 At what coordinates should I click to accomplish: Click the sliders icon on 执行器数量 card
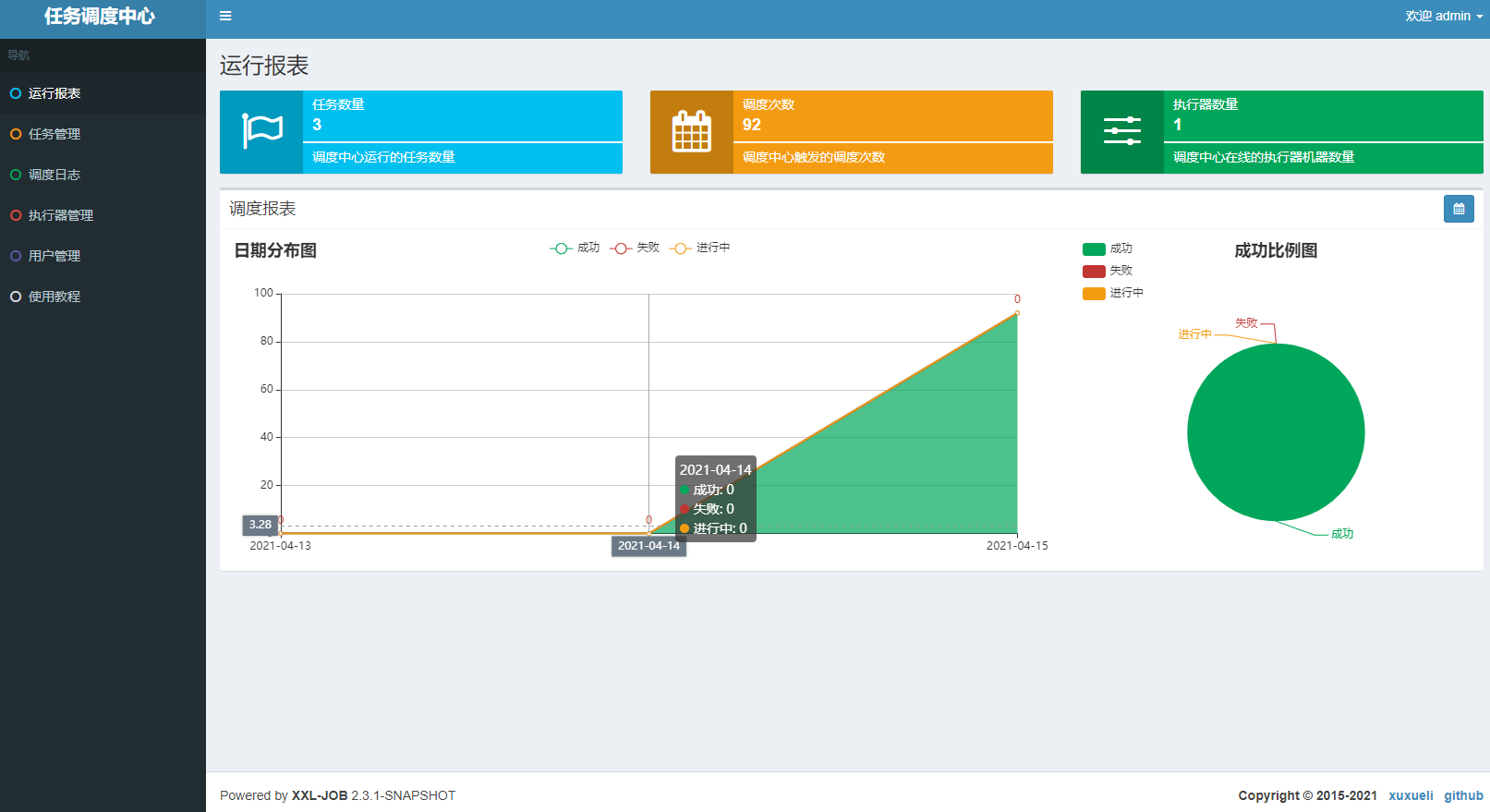point(1122,131)
